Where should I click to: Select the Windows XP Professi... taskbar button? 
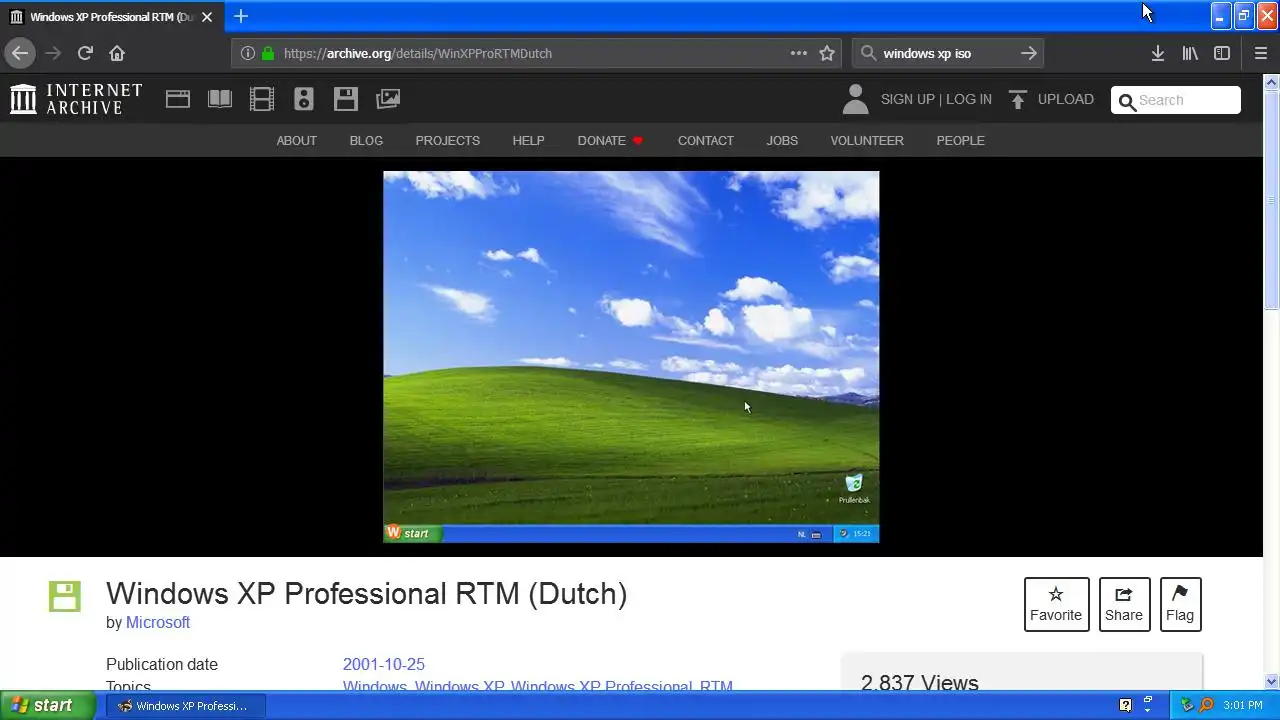(x=186, y=706)
